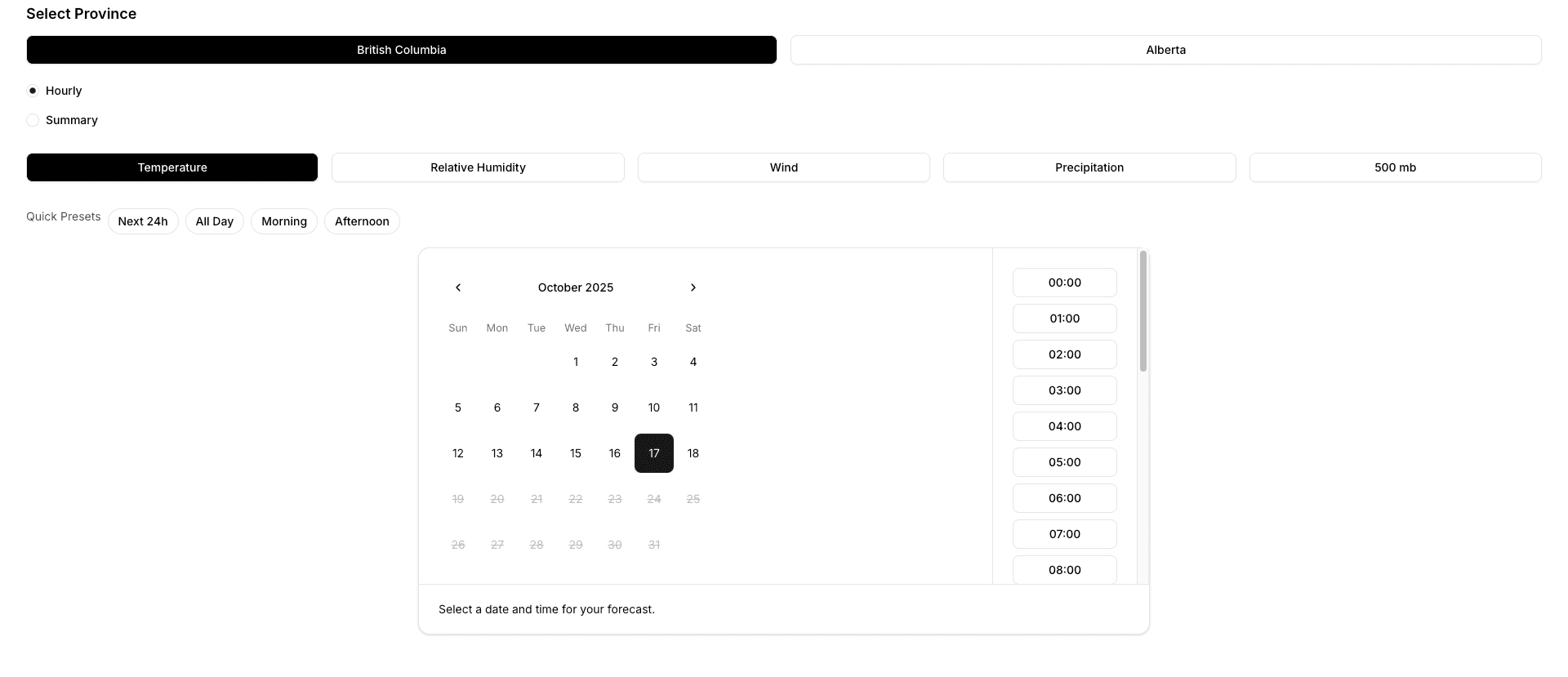Screen dimensions: 1568x677
Task: Click the time list scrollbar
Action: (x=1143, y=311)
